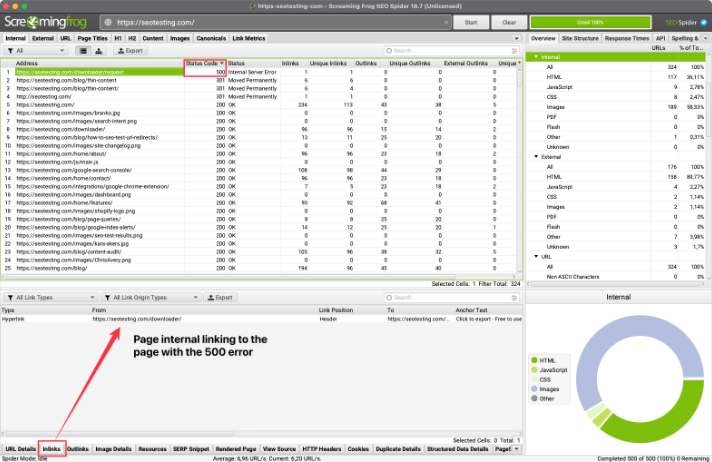Switch to Canonicals tab
Image resolution: width=712 pixels, height=462 pixels.
(x=211, y=39)
